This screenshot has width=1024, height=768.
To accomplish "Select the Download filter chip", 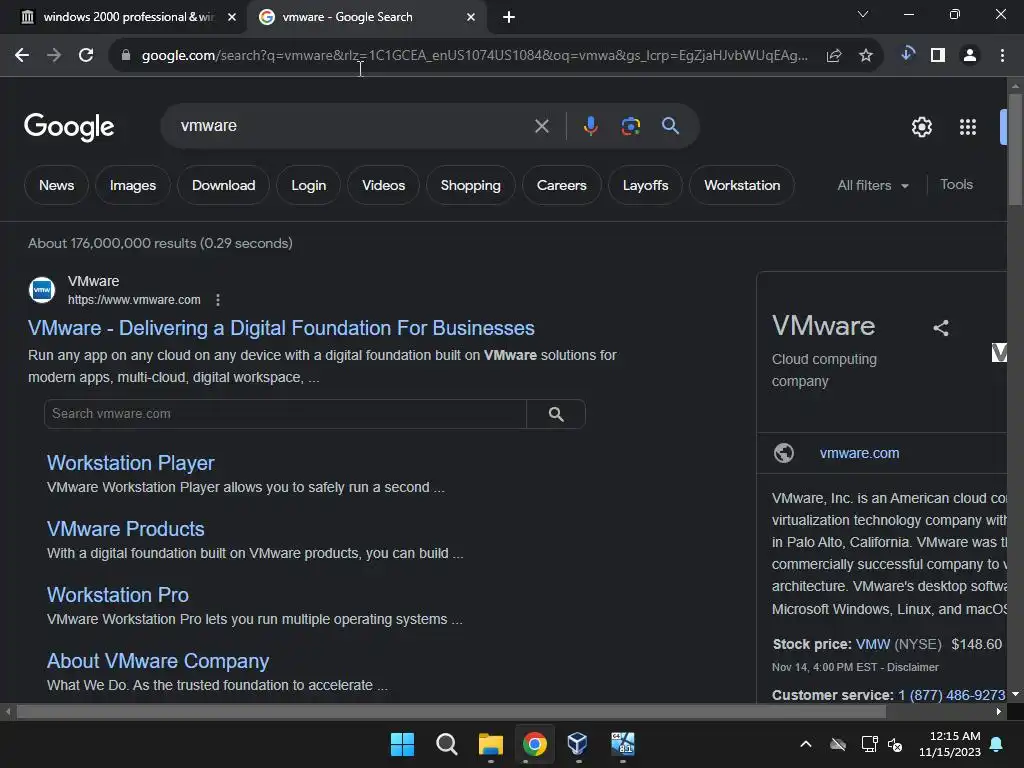I will coord(223,185).
